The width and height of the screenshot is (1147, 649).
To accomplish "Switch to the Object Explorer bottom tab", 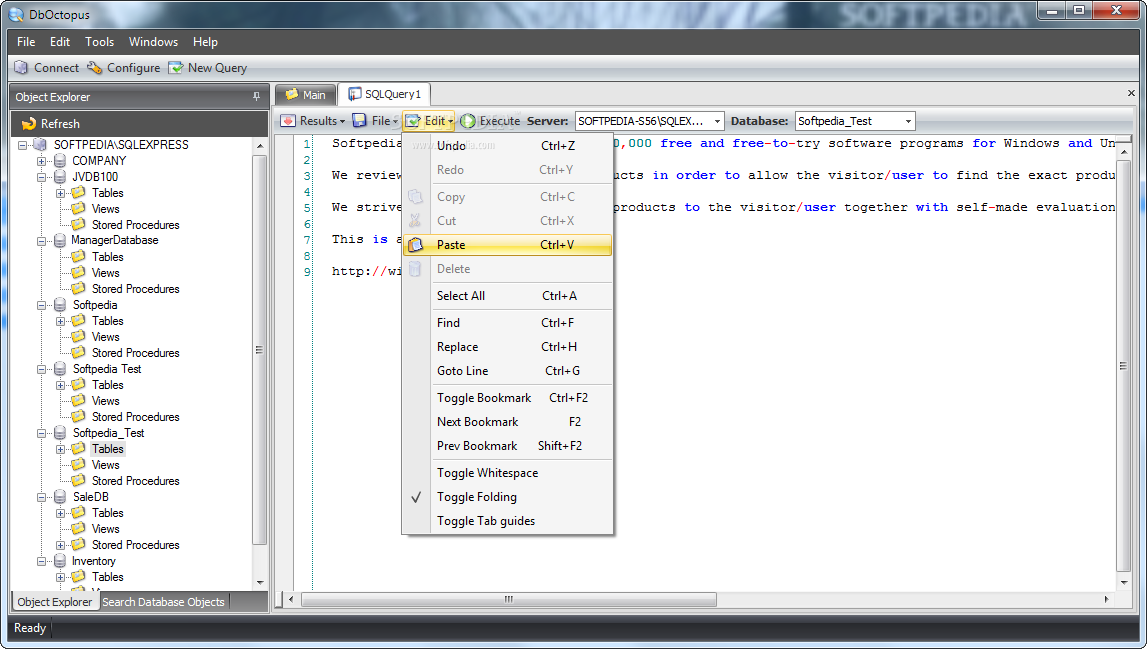I will point(55,601).
